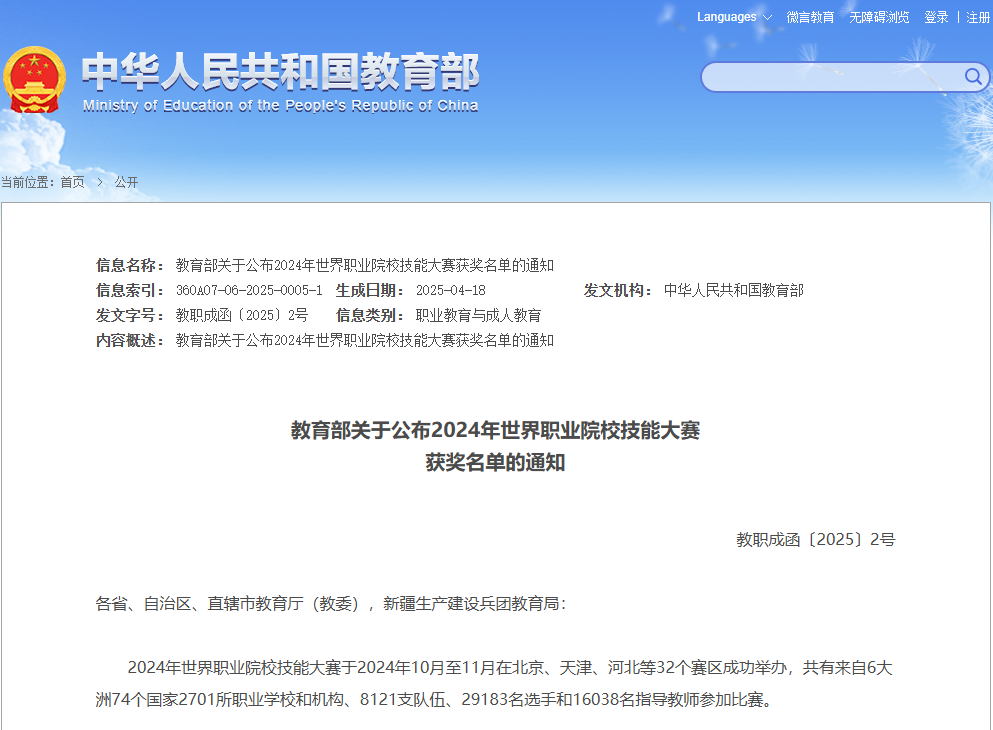
Task: Click the 内容概述 label
Action: point(130,341)
